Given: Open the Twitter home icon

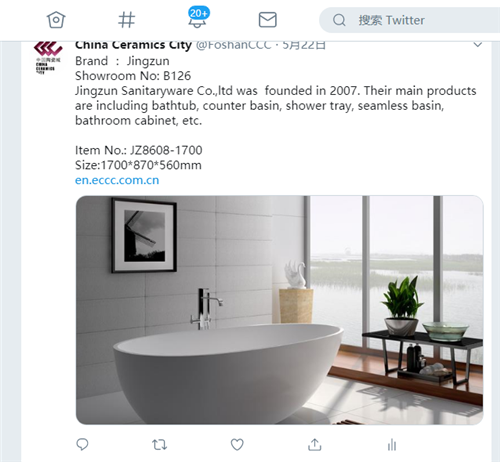Looking at the screenshot, I should pyautogui.click(x=56, y=20).
